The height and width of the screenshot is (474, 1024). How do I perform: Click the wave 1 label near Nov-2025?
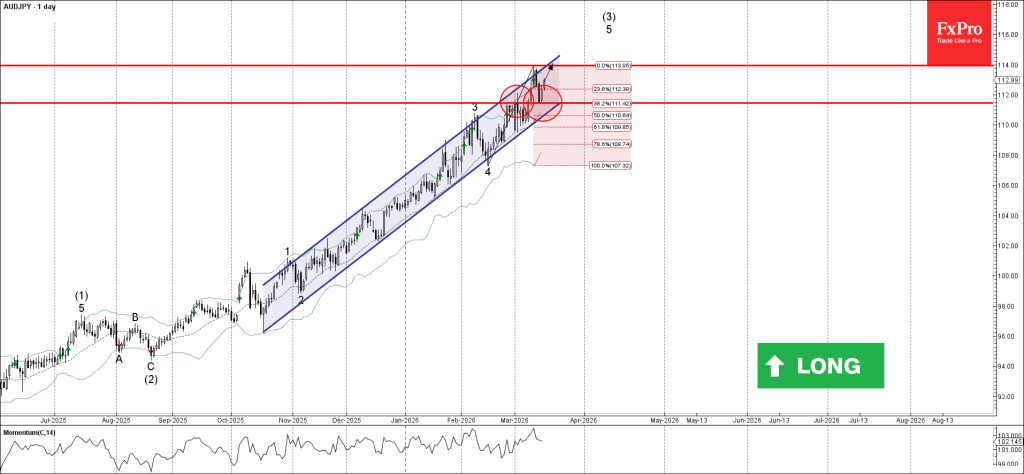[287, 251]
